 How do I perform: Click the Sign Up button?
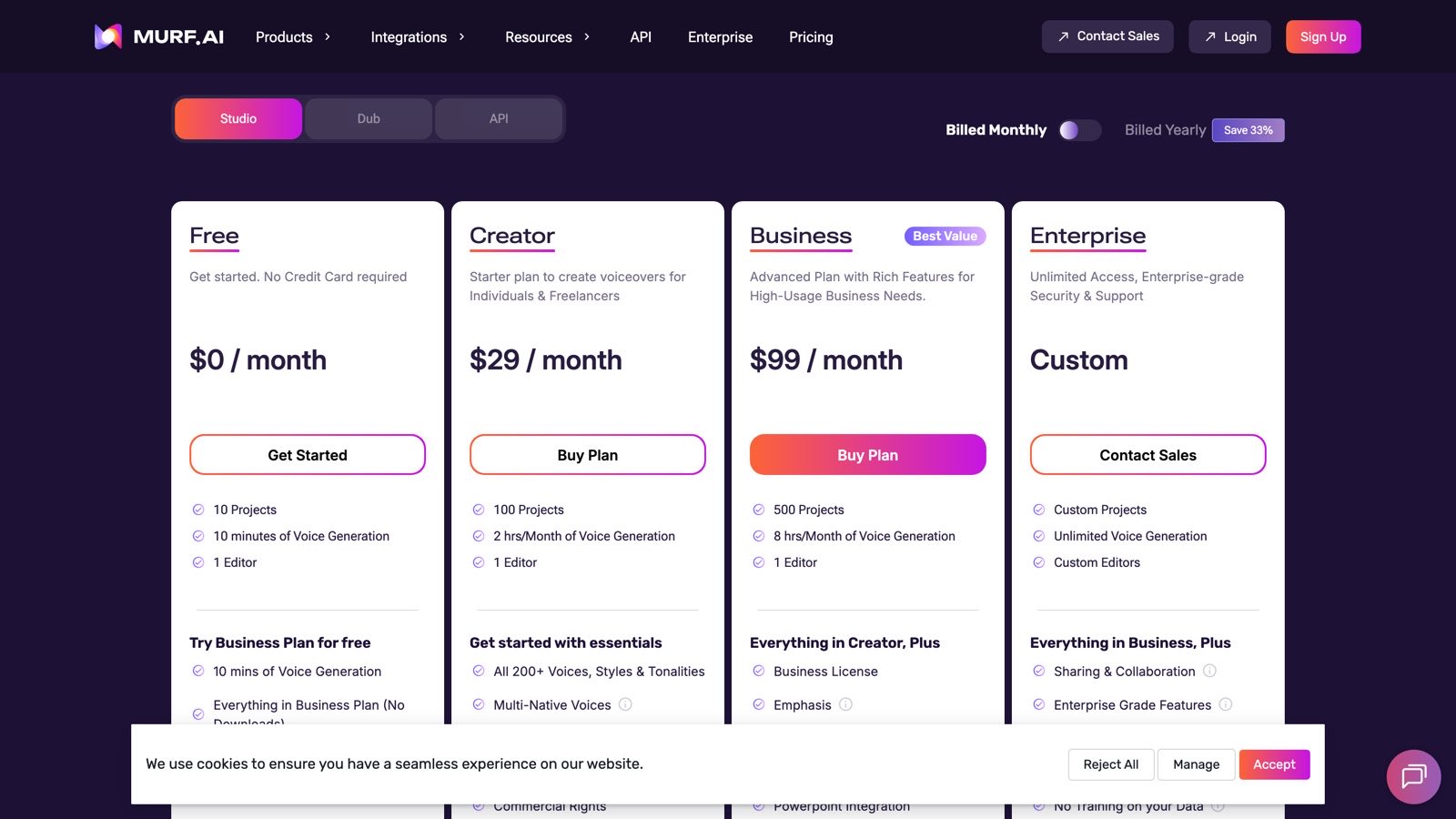point(1323,36)
